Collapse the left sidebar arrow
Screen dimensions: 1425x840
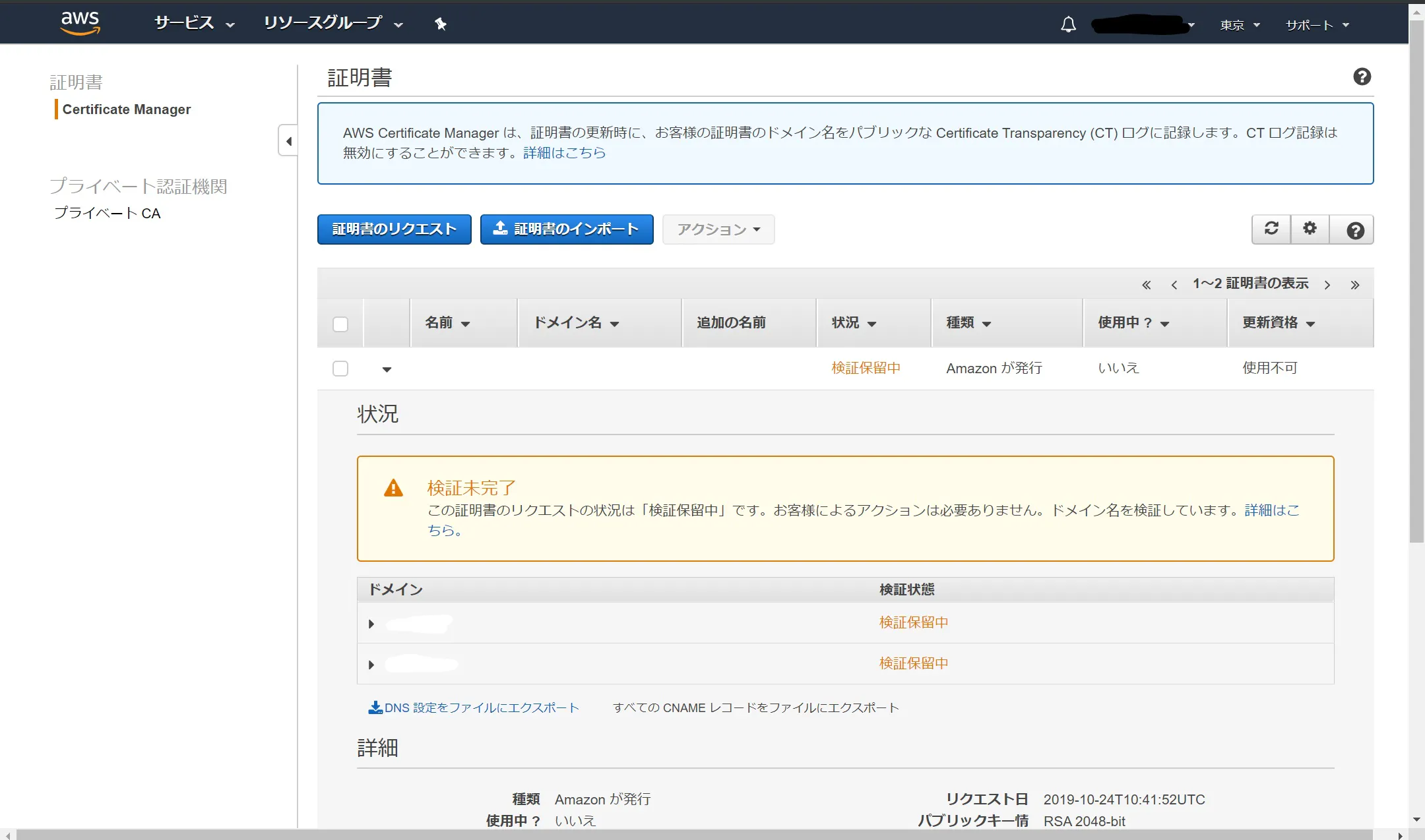click(288, 141)
